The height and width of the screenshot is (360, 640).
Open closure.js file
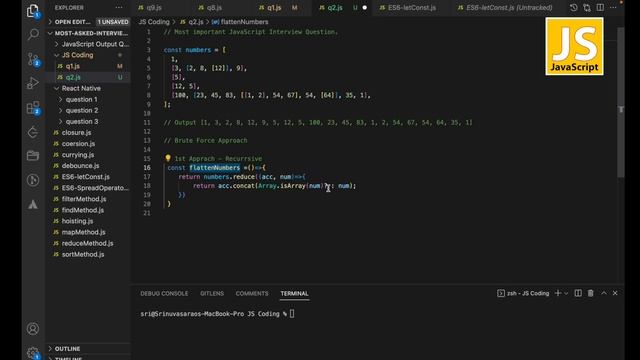(x=76, y=133)
